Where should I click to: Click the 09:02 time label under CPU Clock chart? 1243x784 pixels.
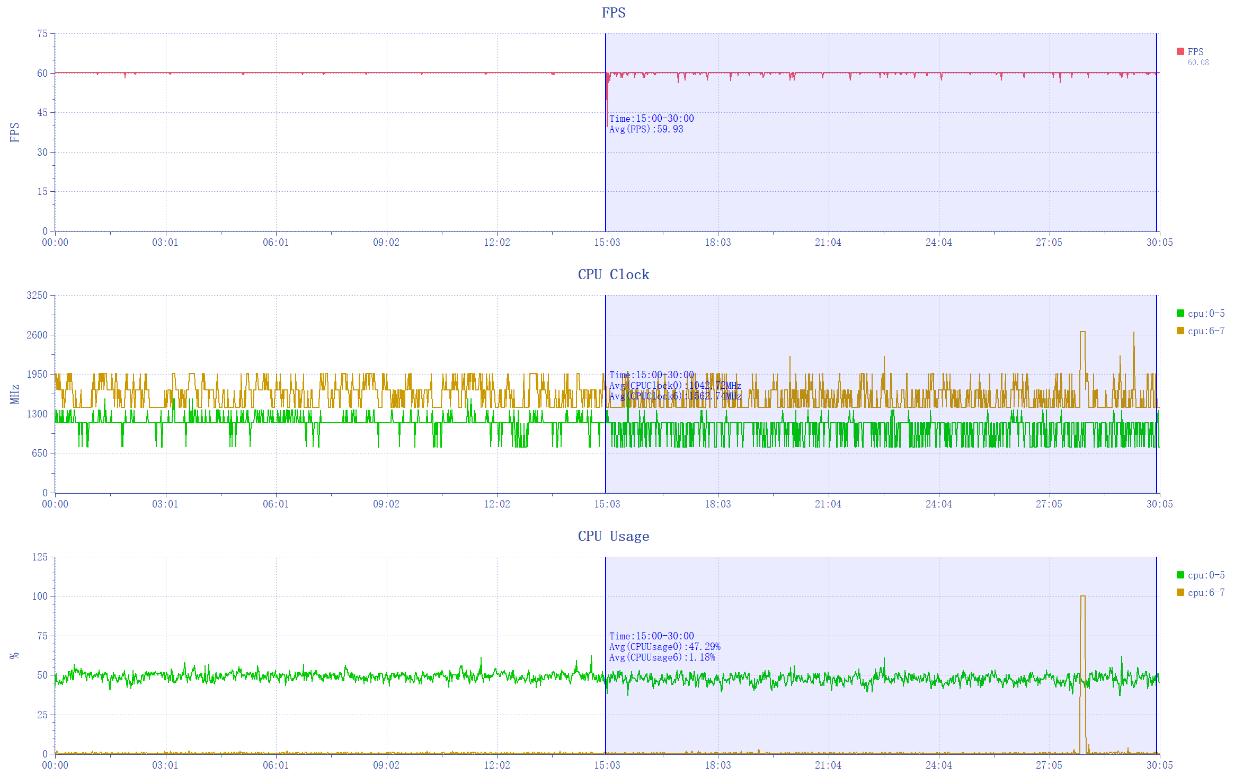[x=386, y=504]
